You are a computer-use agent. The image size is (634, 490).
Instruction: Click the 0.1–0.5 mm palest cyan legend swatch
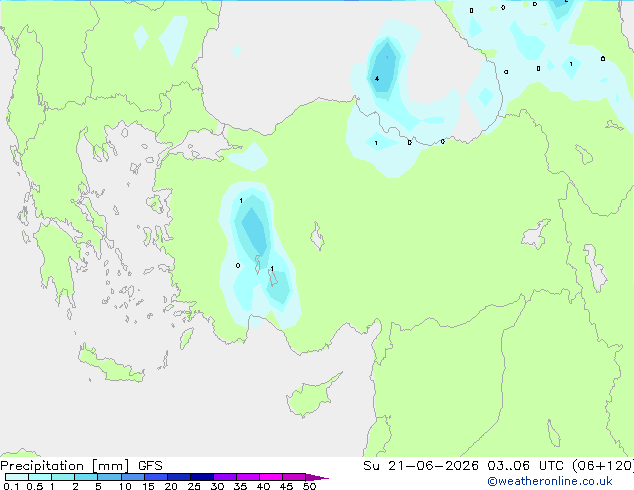click(x=17, y=477)
